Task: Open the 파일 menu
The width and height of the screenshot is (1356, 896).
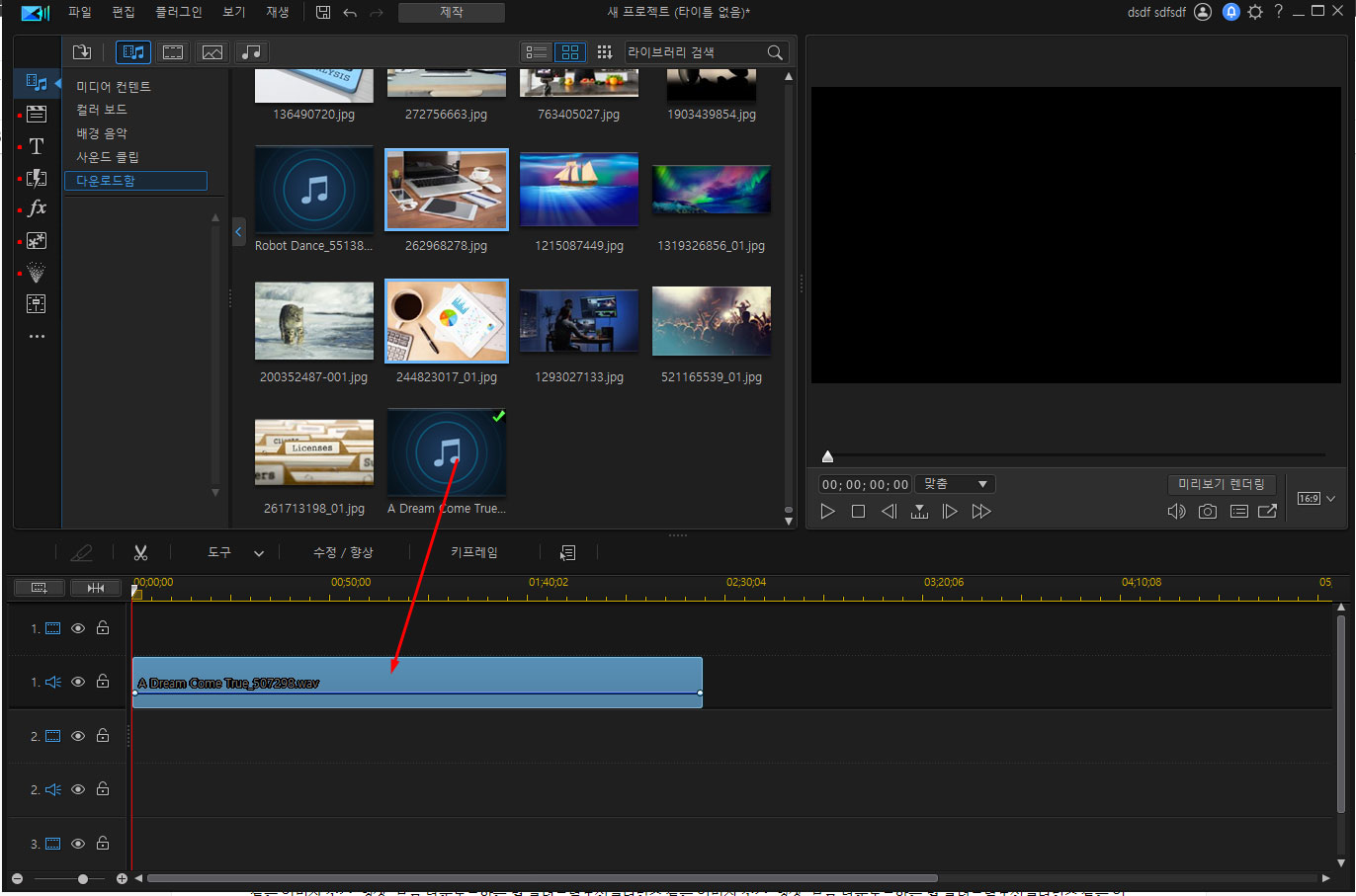Action: coord(79,12)
